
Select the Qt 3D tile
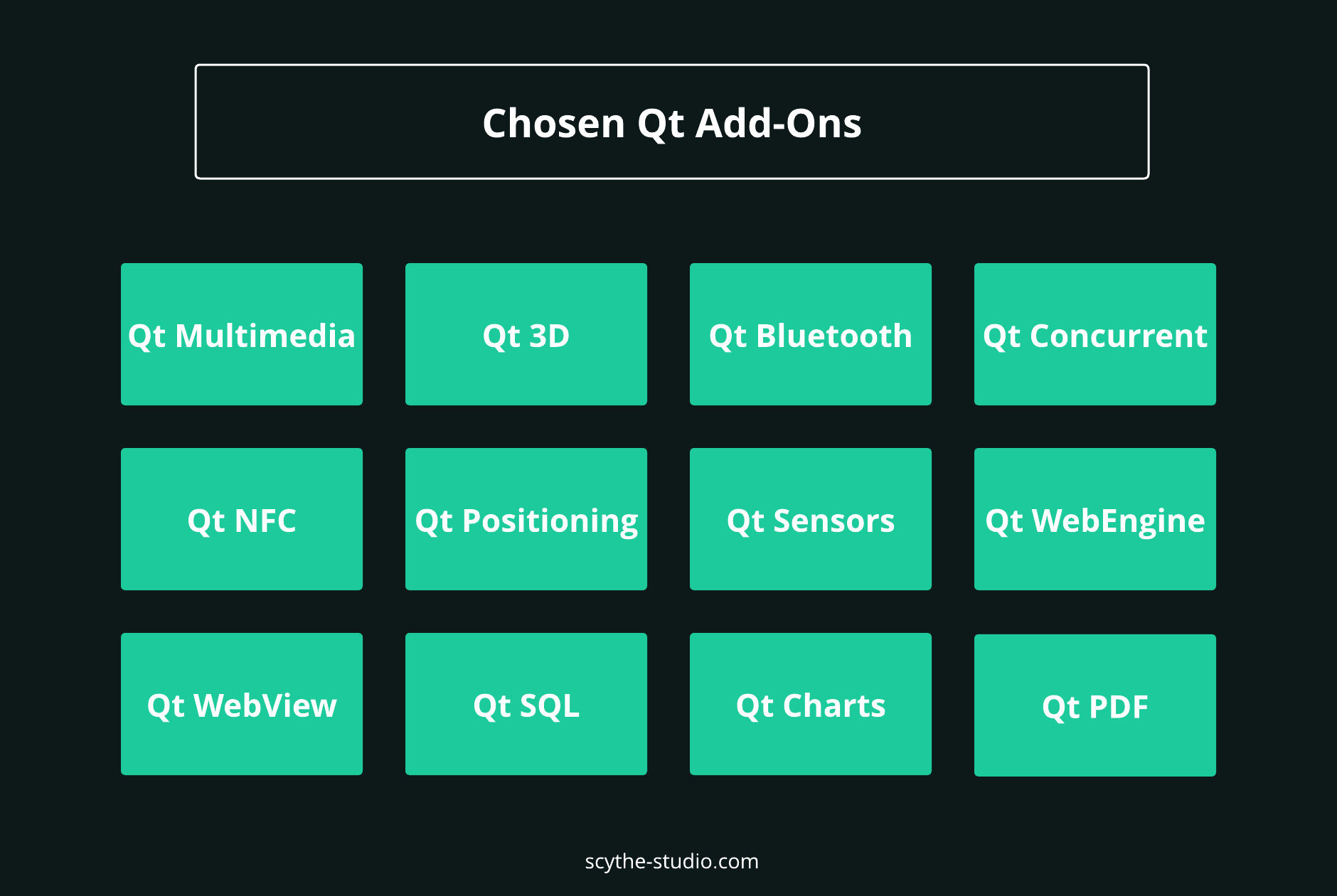click(x=526, y=334)
